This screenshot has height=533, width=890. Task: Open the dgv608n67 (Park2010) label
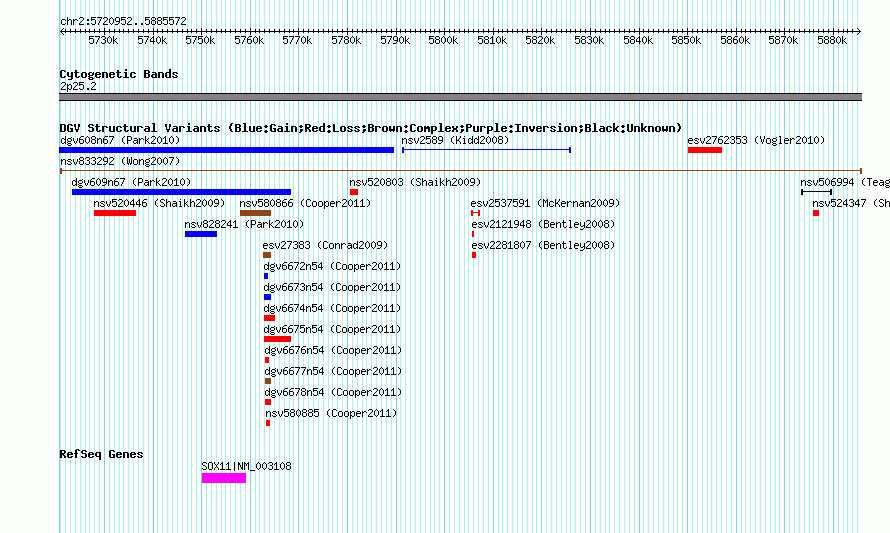click(x=120, y=140)
